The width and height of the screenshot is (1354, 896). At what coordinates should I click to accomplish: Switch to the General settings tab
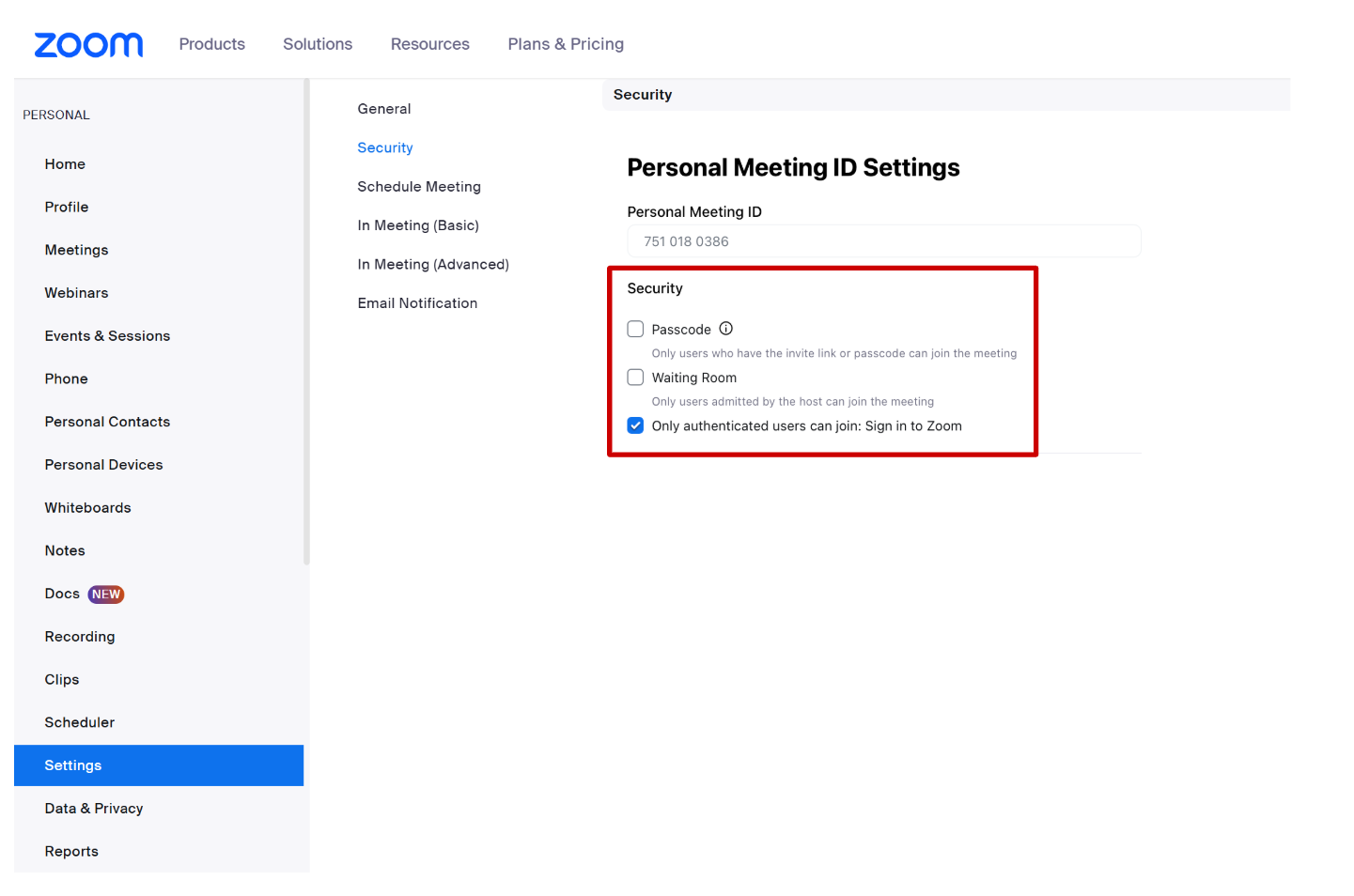click(x=384, y=109)
